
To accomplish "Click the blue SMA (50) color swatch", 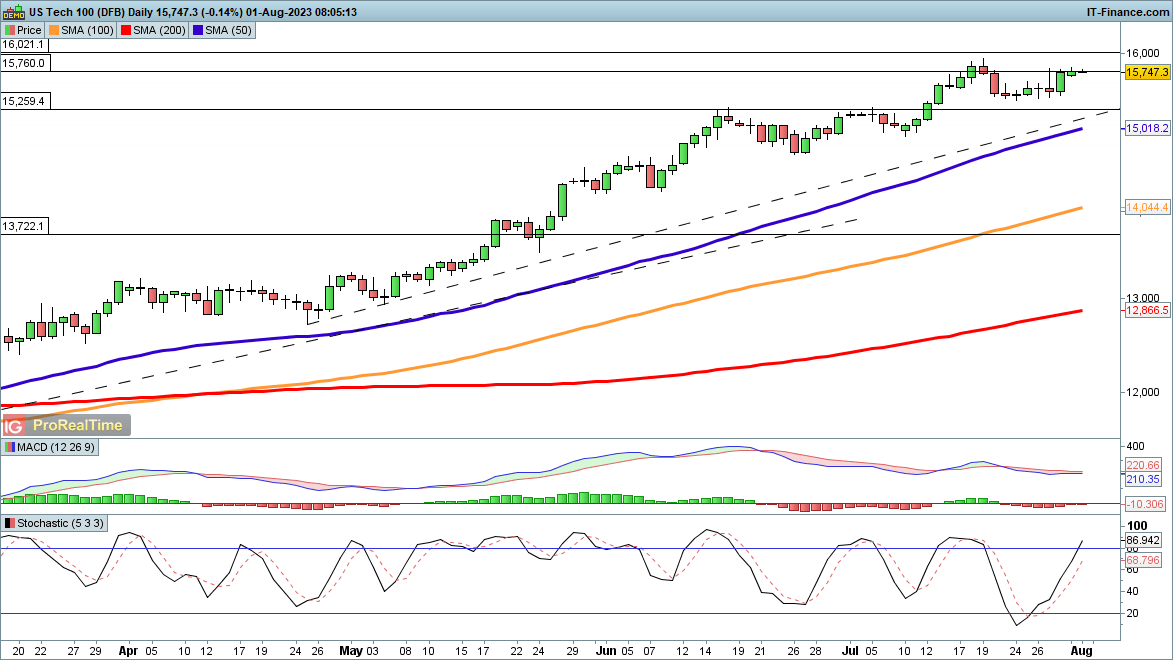I will pyautogui.click(x=197, y=30).
